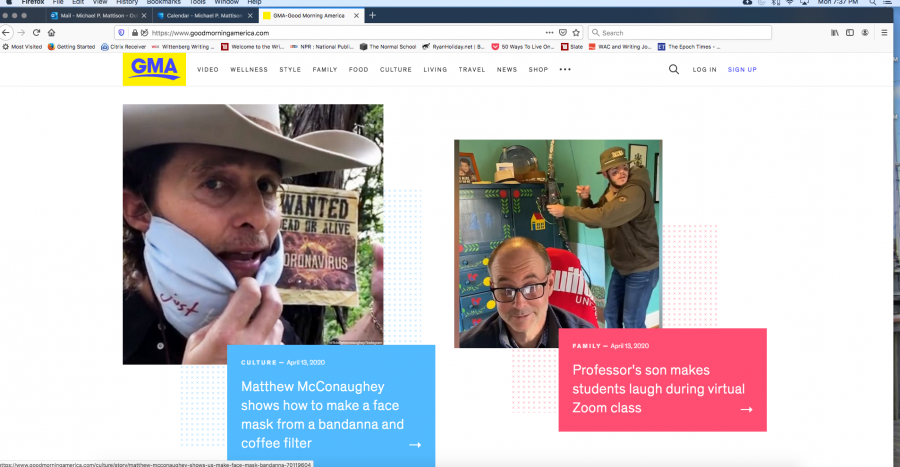Screen dimensions: 900x467
Task: Click SIGN UP on GMA header
Action: (x=742, y=69)
